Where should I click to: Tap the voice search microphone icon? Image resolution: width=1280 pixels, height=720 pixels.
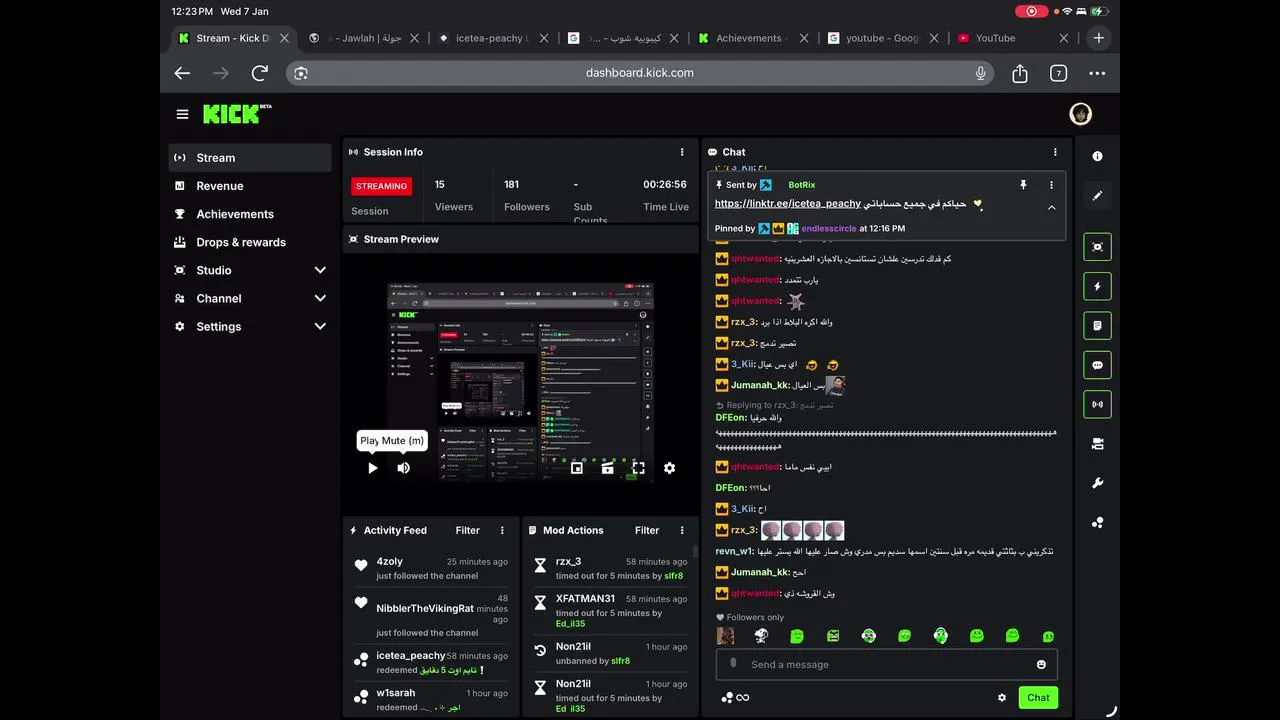[x=980, y=73]
